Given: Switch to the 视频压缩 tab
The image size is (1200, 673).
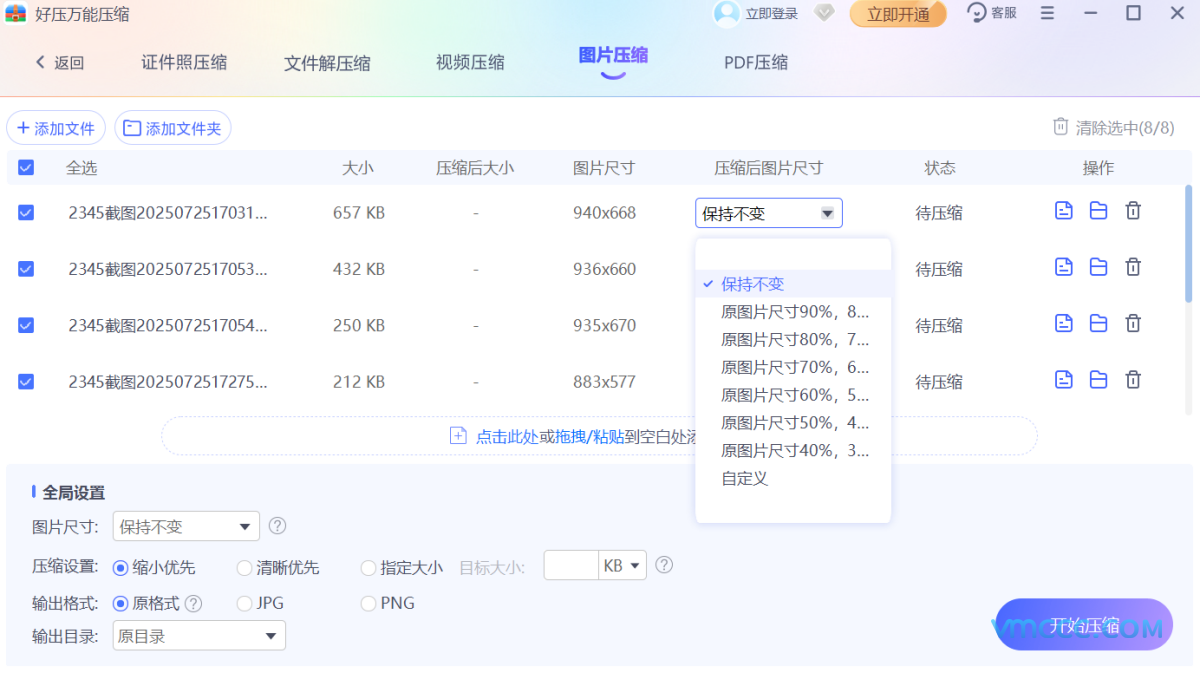Looking at the screenshot, I should 469,62.
